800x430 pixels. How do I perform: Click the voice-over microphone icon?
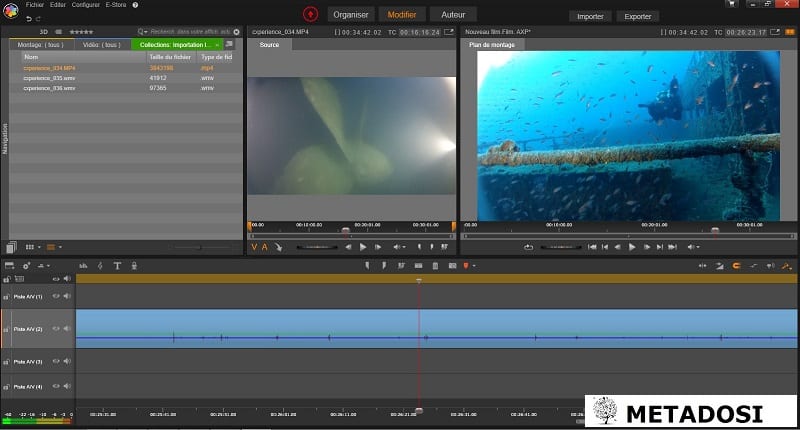[x=134, y=266]
